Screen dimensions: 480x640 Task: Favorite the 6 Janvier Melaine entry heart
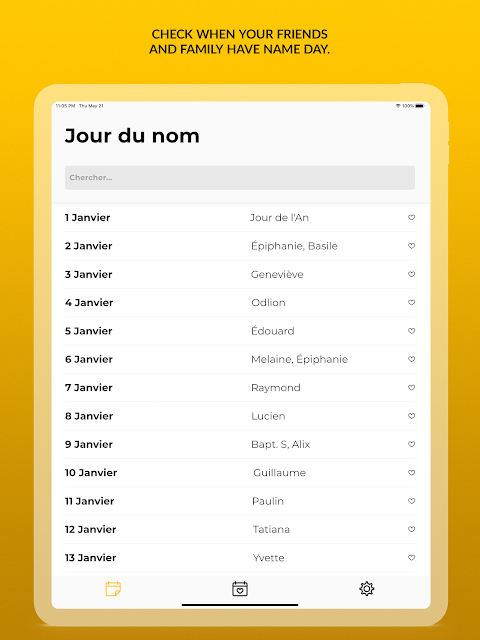pyautogui.click(x=411, y=359)
